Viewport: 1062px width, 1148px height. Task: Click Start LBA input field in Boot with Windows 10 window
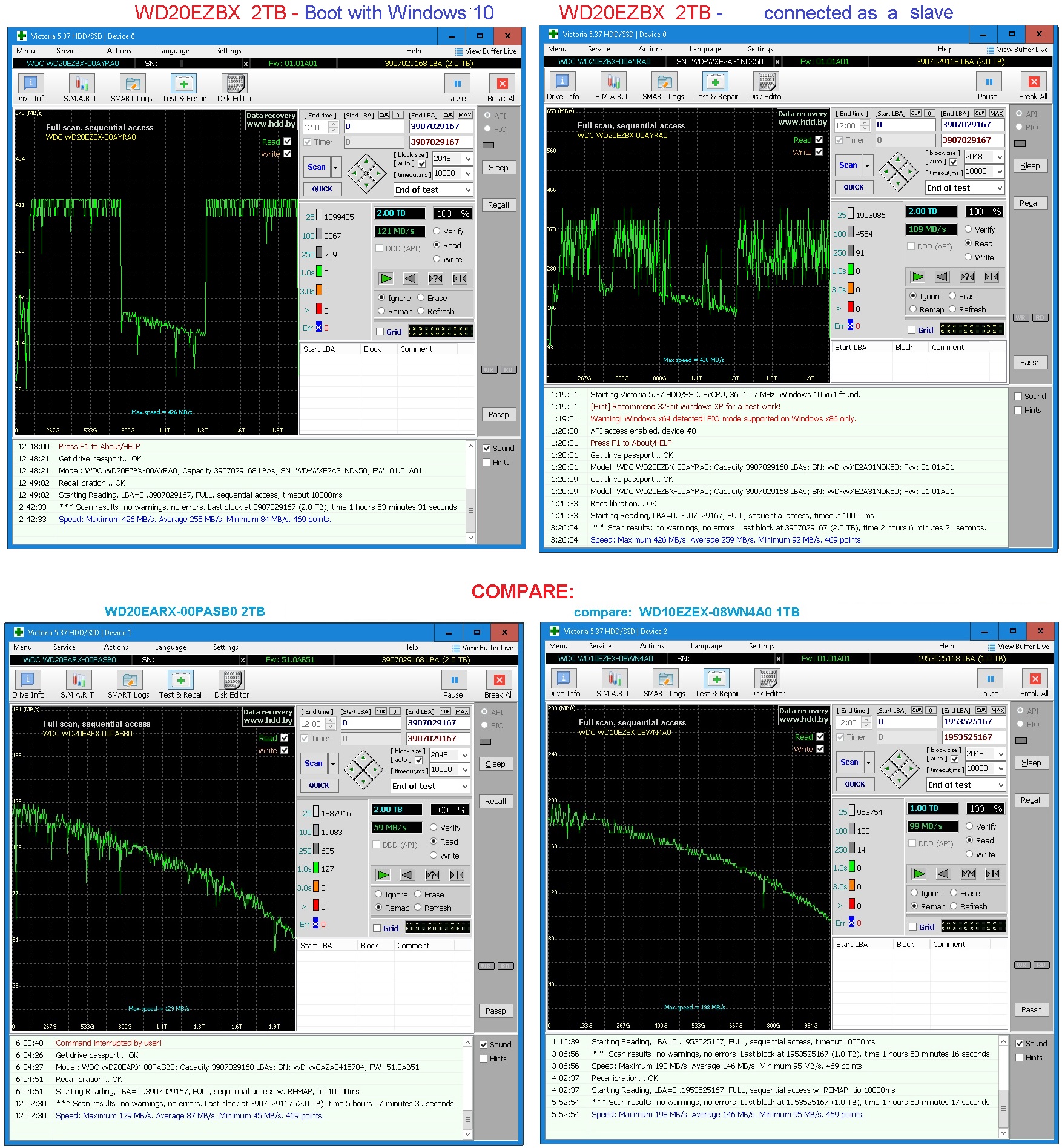coord(374,127)
